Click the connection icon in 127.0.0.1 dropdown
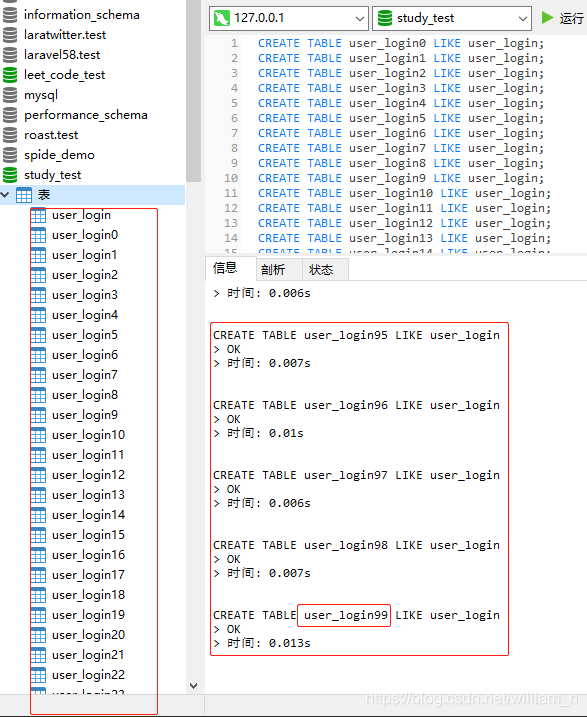The height and width of the screenshot is (717, 587). pos(222,18)
